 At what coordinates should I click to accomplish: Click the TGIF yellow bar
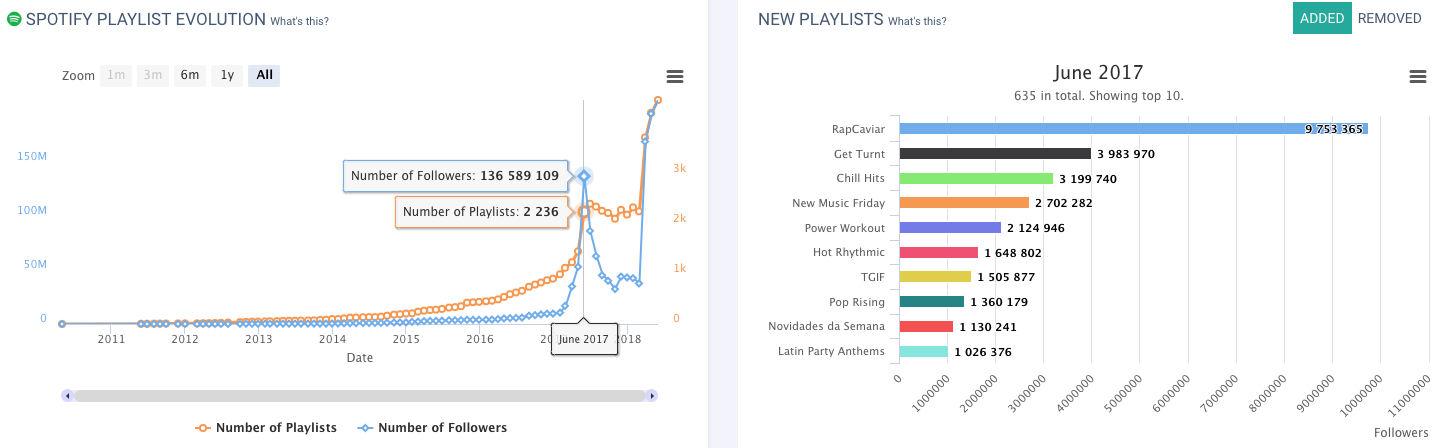pos(936,277)
